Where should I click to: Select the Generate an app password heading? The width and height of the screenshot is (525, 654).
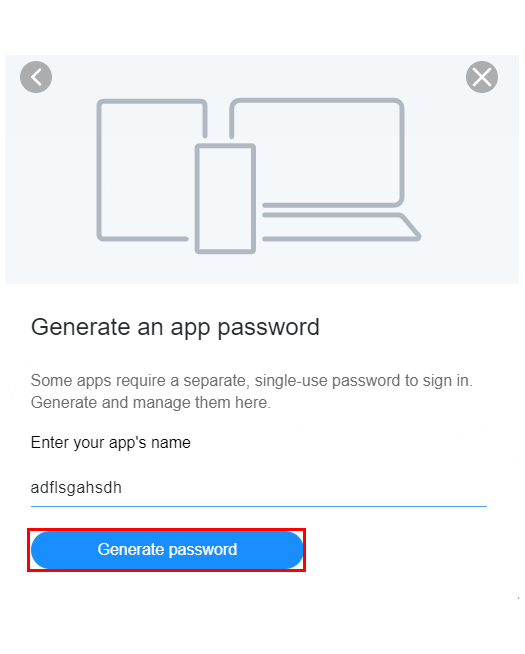click(x=175, y=327)
